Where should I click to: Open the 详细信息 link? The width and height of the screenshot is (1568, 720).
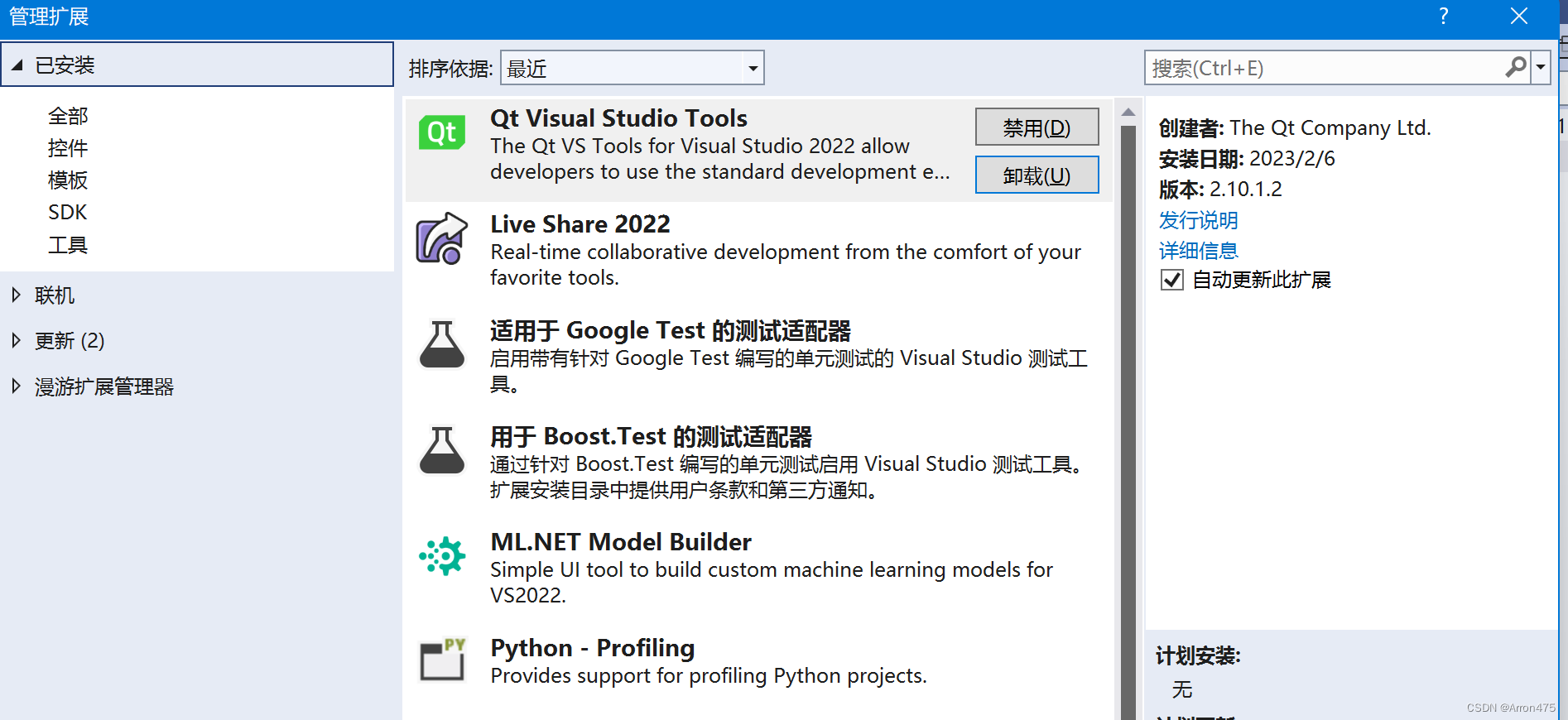1199,251
